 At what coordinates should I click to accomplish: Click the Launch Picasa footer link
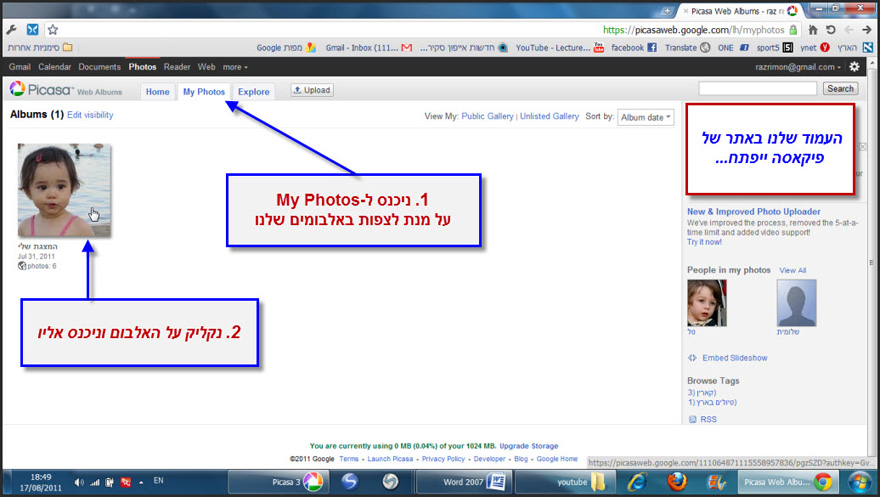click(390, 459)
